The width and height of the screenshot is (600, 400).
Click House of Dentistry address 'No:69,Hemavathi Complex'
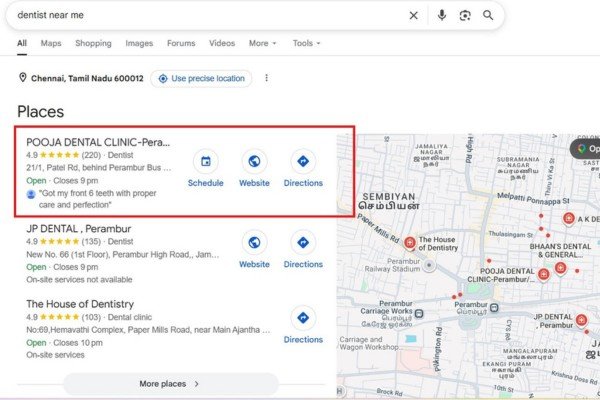pyautogui.click(x=148, y=330)
